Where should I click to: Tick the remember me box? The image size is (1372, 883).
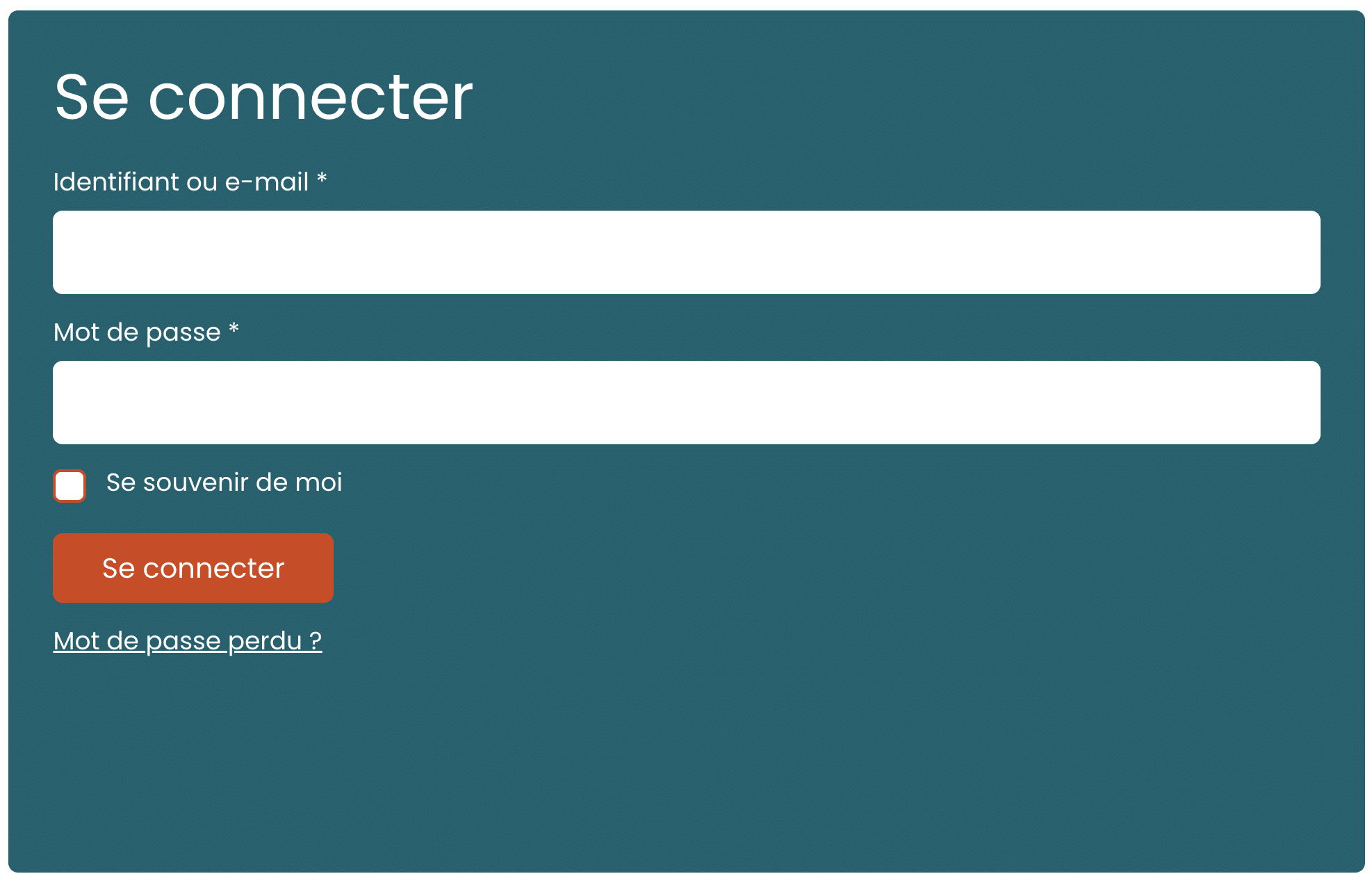coord(70,486)
